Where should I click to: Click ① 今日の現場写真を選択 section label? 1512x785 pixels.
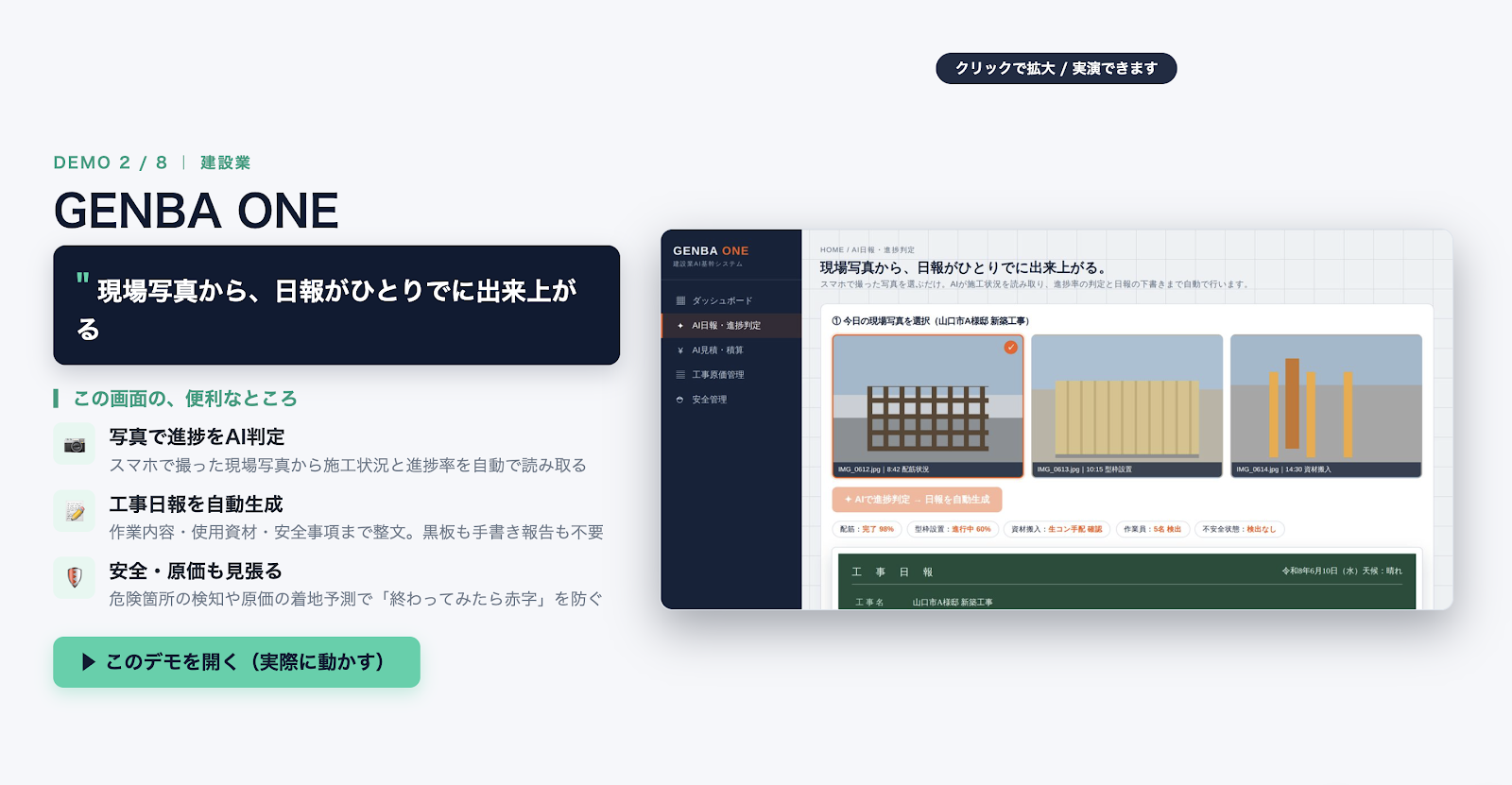pos(931,321)
